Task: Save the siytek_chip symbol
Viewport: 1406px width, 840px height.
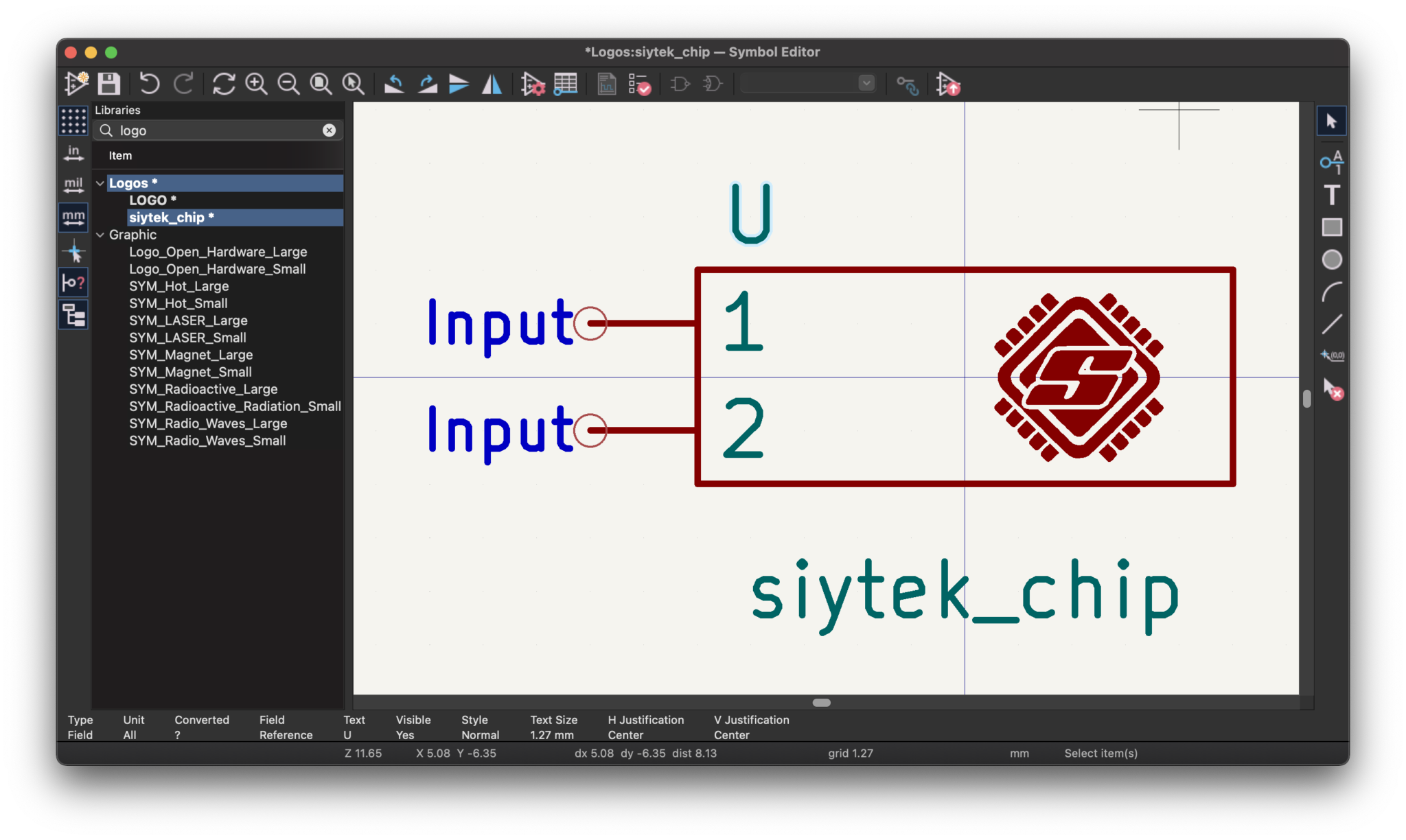Action: click(x=108, y=83)
